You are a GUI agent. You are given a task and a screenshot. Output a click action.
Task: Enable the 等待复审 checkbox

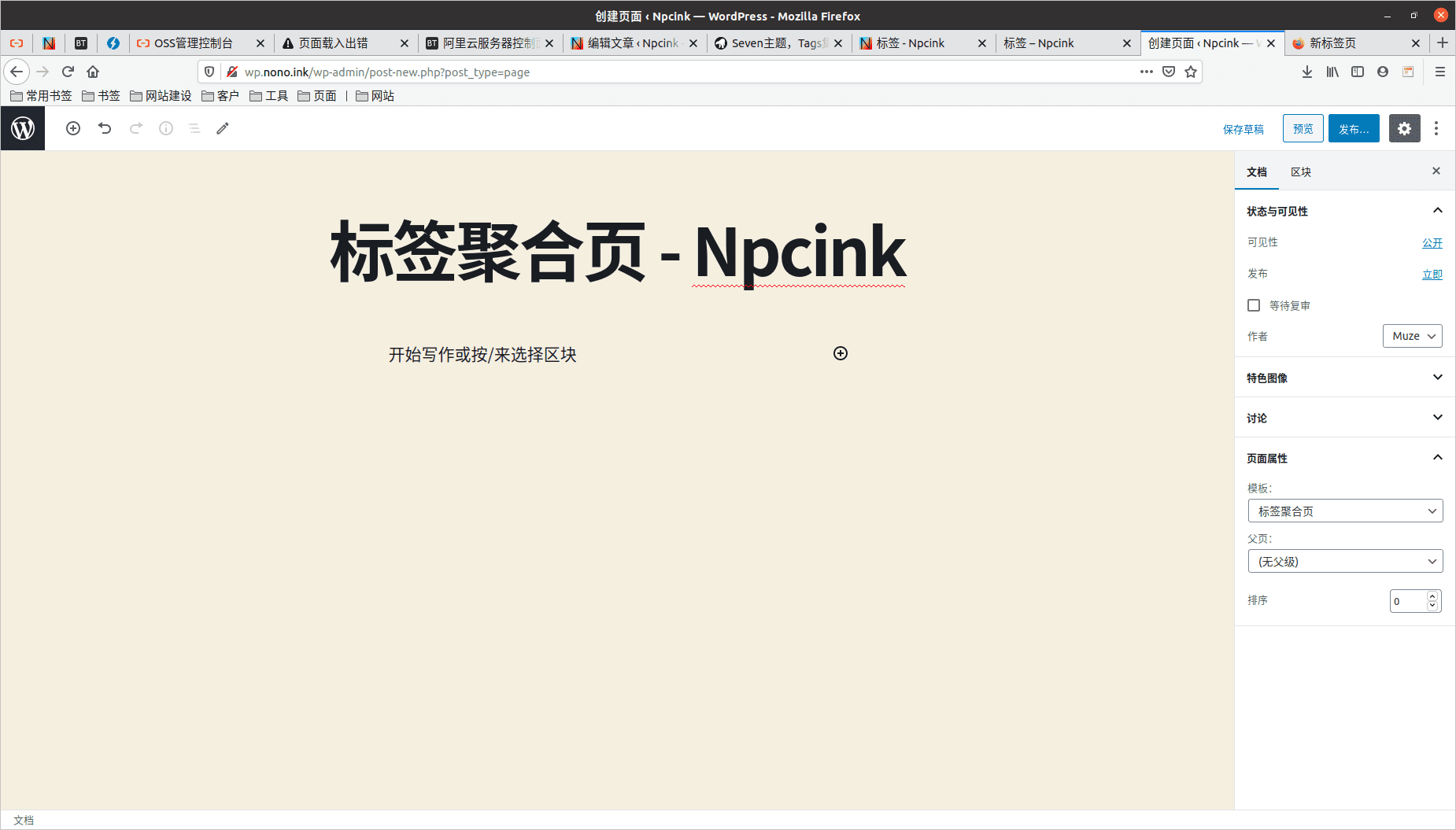tap(1254, 305)
